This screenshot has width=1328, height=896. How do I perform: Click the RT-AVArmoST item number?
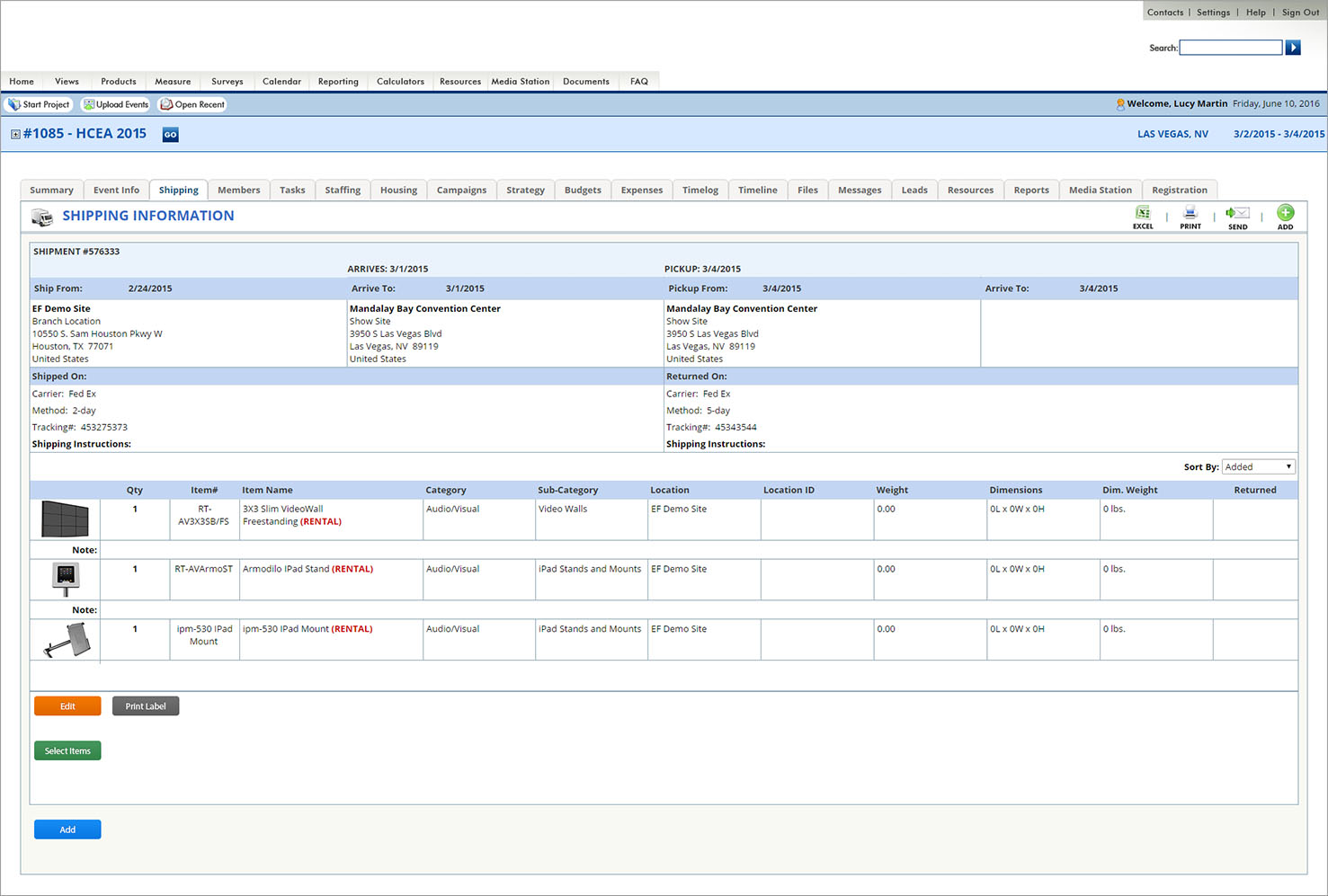[203, 569]
